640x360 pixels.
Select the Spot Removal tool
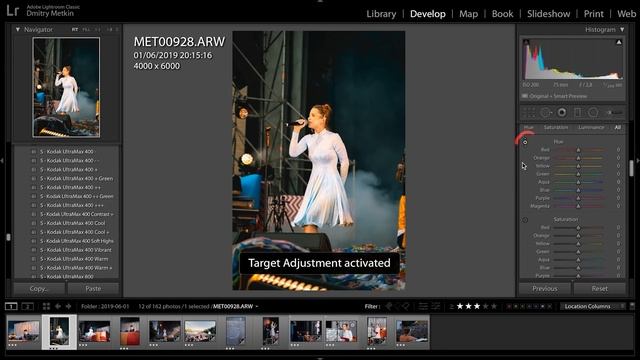[545, 113]
